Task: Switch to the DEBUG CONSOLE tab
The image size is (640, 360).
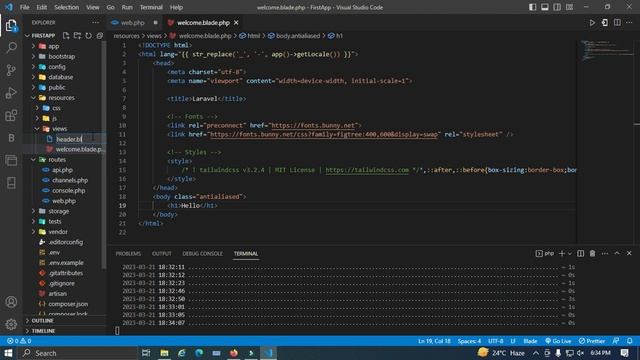Action: (202, 253)
